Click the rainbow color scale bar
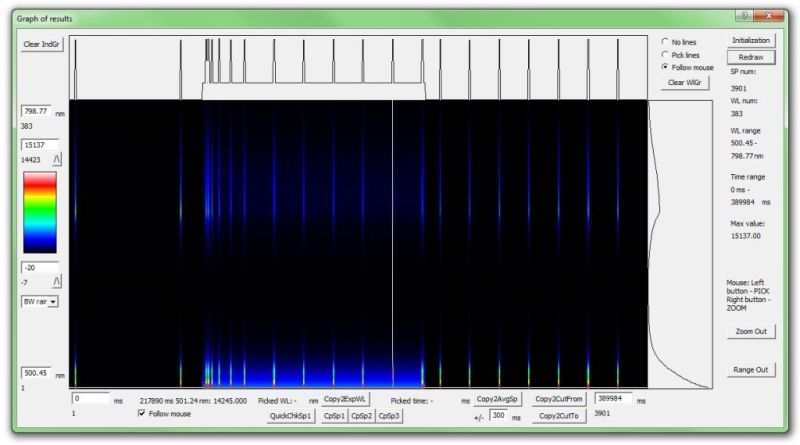The height and width of the screenshot is (445, 800). coord(40,212)
